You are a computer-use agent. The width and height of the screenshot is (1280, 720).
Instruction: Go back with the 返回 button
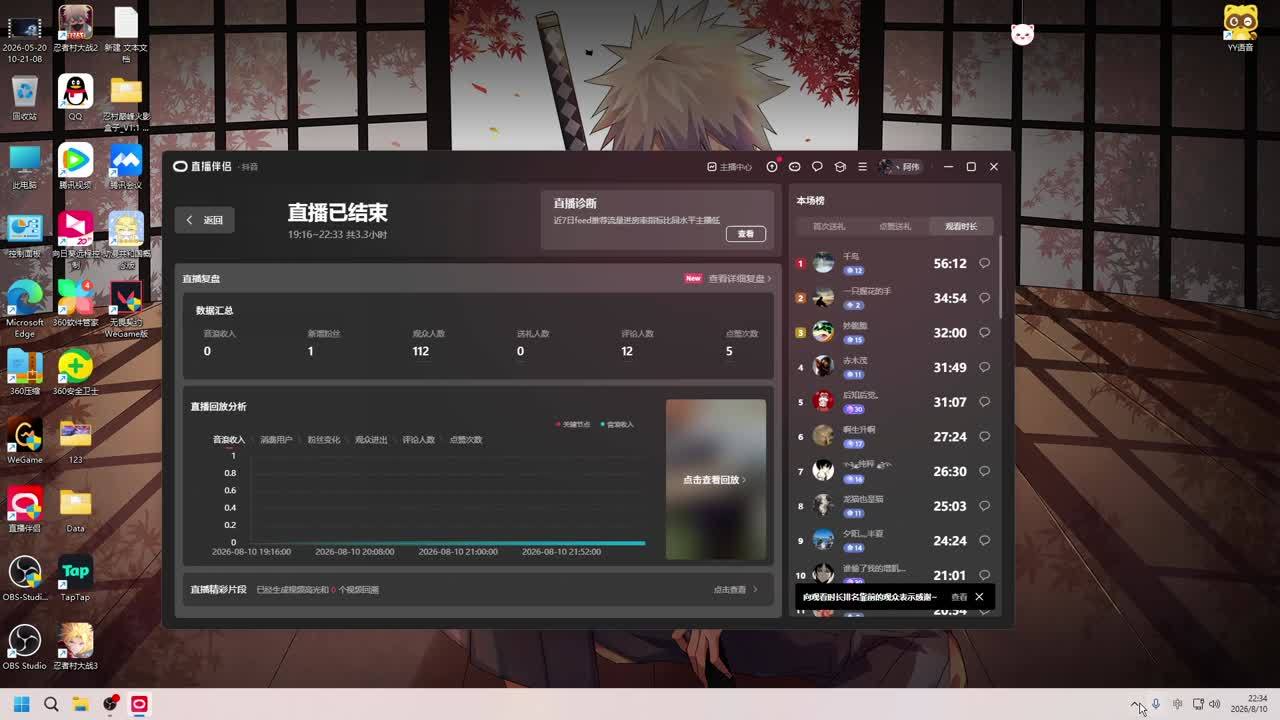pos(205,220)
